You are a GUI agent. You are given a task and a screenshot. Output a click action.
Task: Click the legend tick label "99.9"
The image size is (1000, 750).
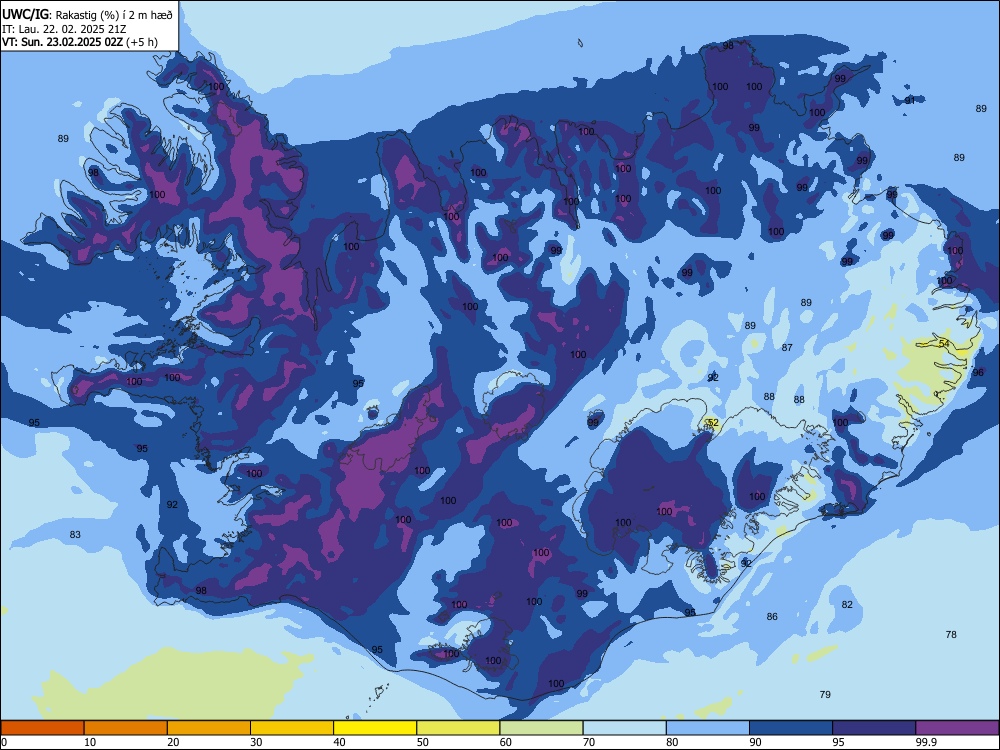coord(926,742)
